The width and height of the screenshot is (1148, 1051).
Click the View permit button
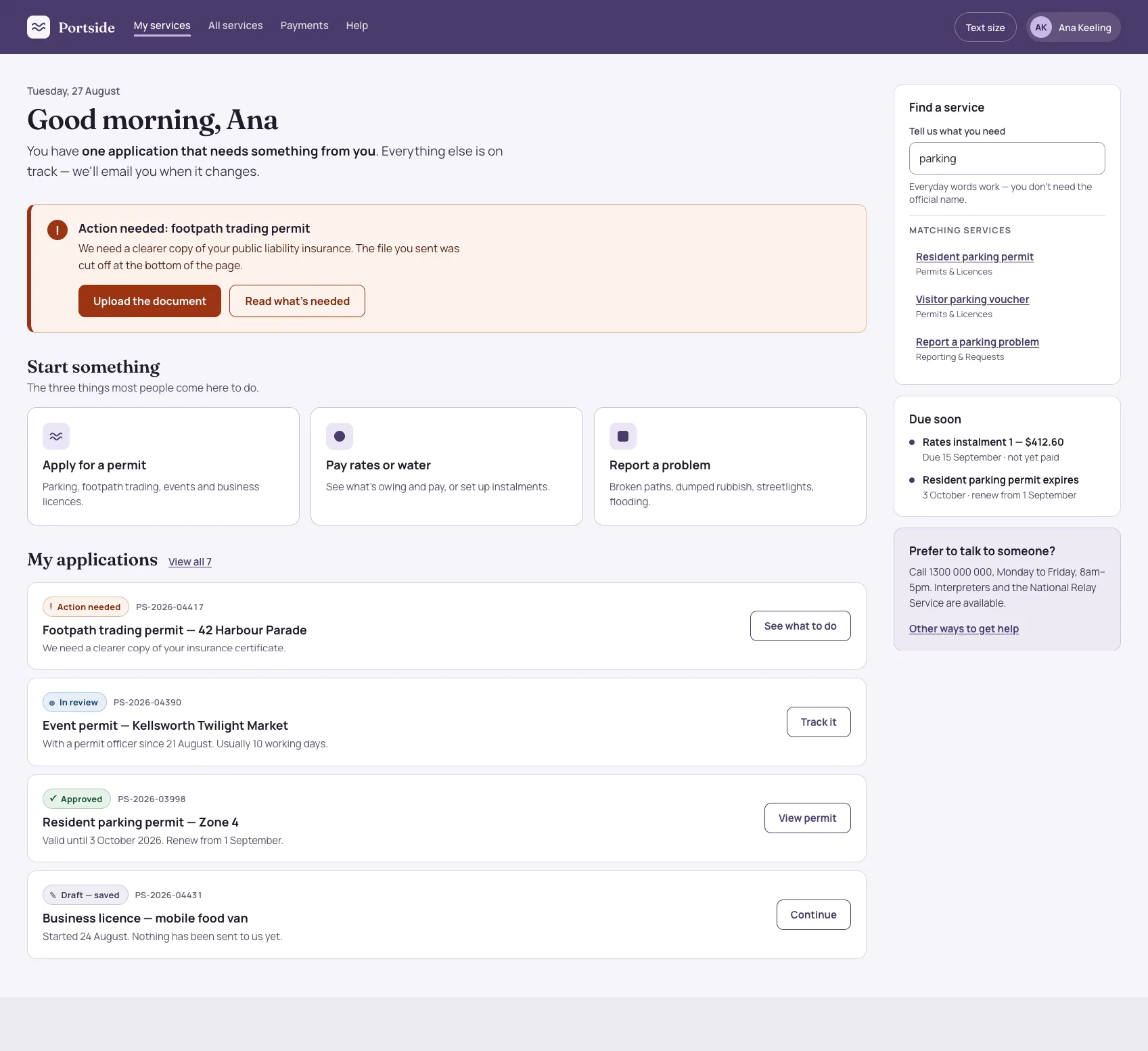point(808,818)
